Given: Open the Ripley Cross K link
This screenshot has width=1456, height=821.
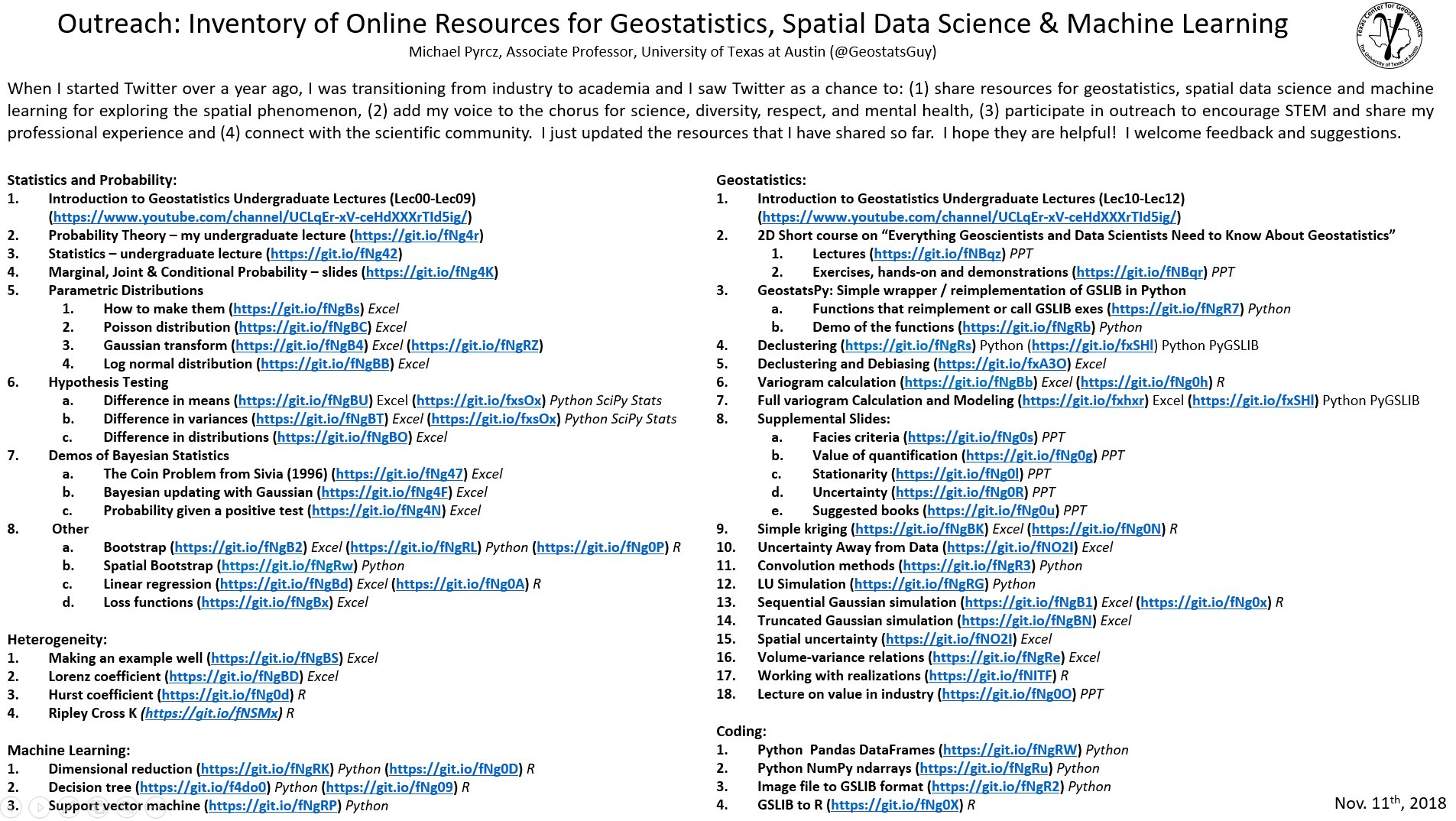Looking at the screenshot, I should click(x=211, y=713).
